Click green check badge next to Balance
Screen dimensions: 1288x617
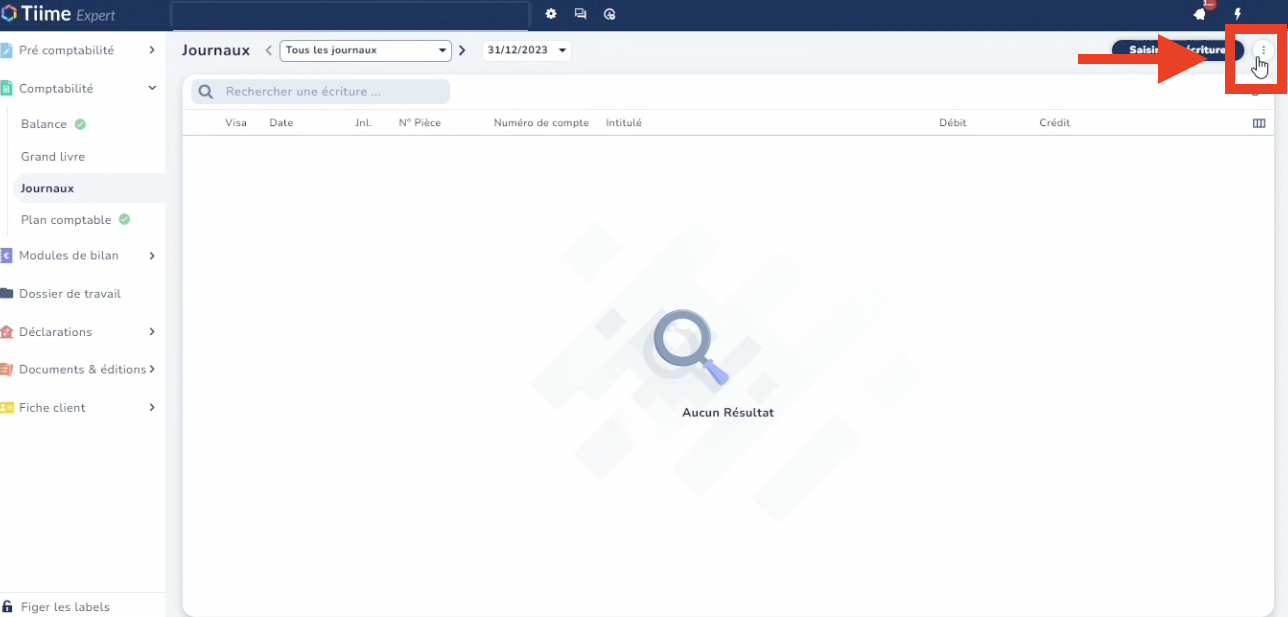(x=80, y=124)
